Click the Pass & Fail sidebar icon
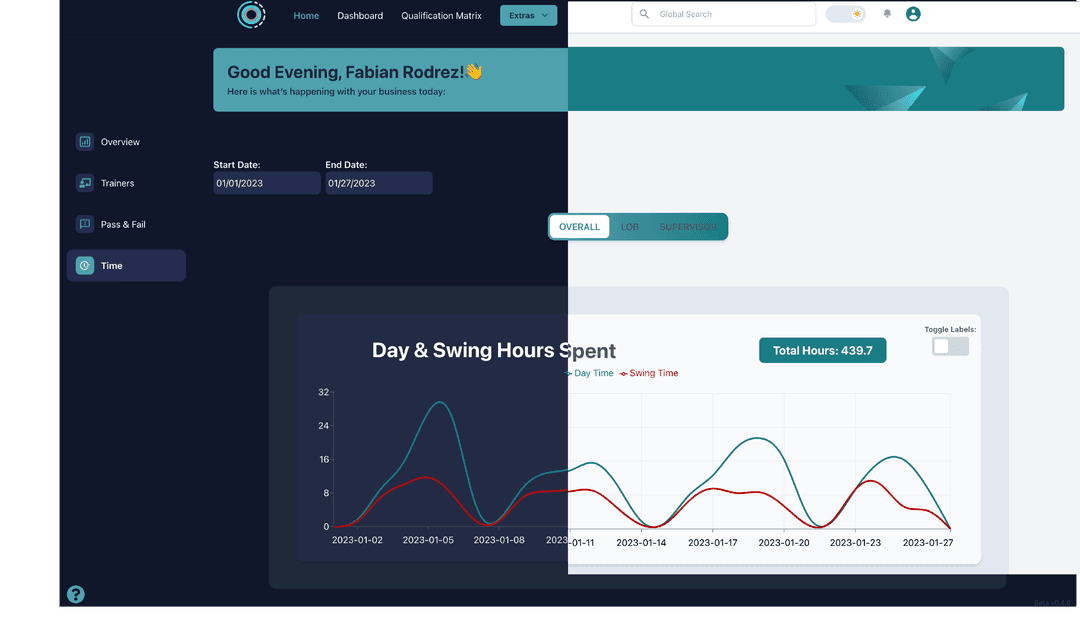The height and width of the screenshot is (636, 1080). (x=85, y=224)
